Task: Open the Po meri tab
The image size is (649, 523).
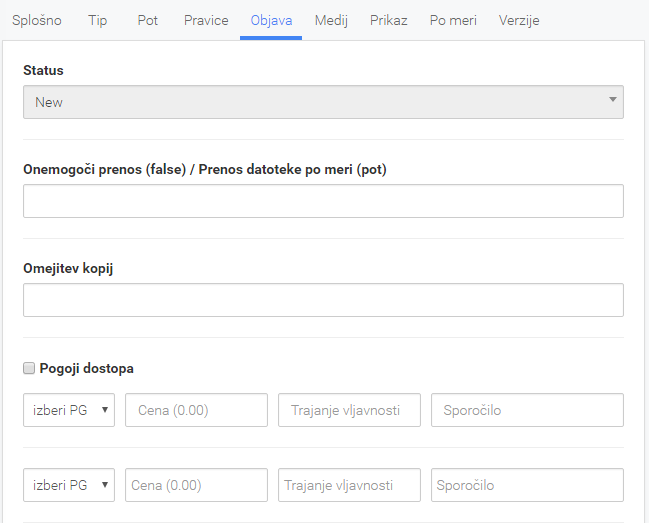Action: pos(453,20)
